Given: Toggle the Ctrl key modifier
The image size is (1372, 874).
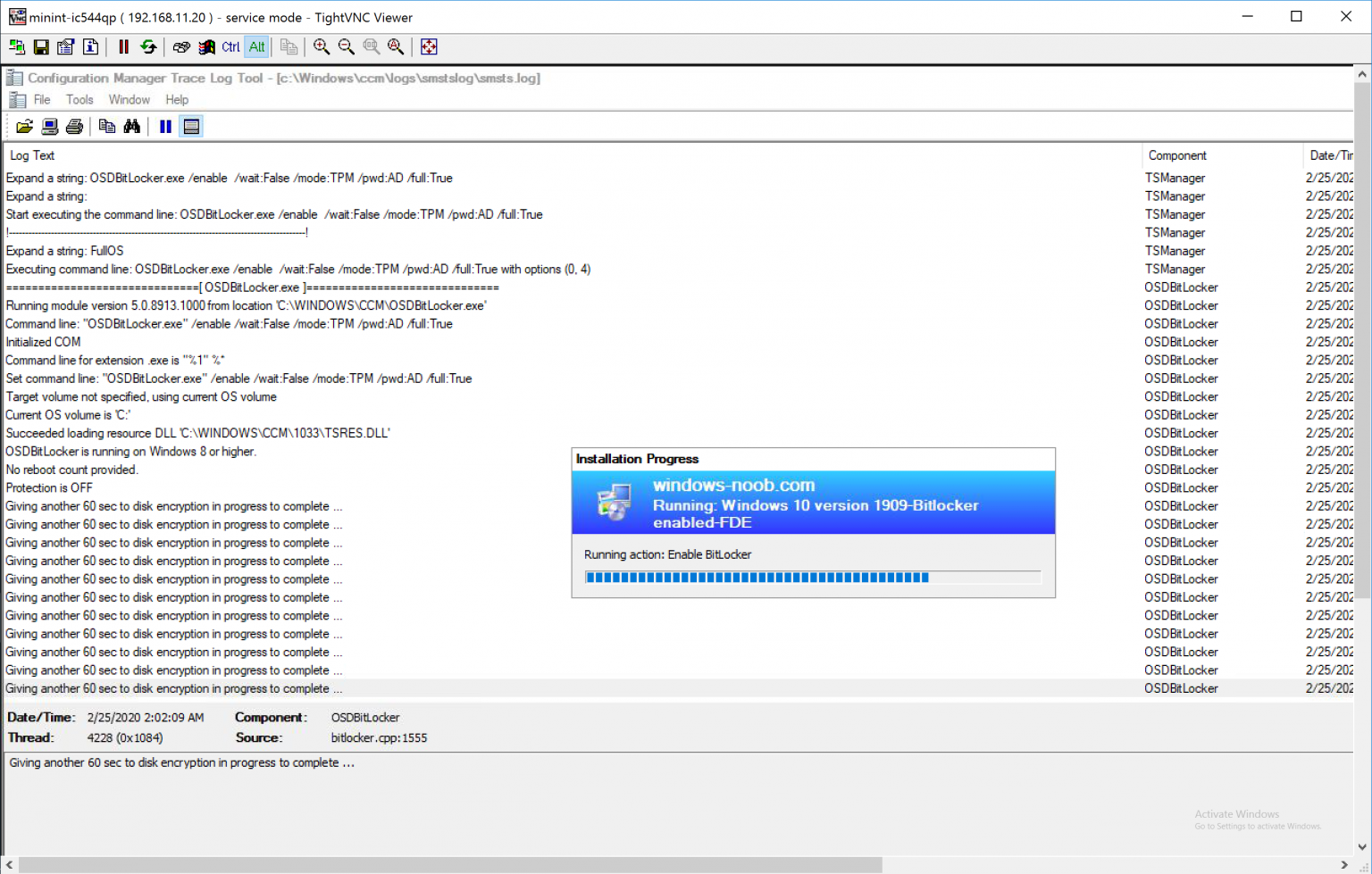Looking at the screenshot, I should pyautogui.click(x=230, y=47).
